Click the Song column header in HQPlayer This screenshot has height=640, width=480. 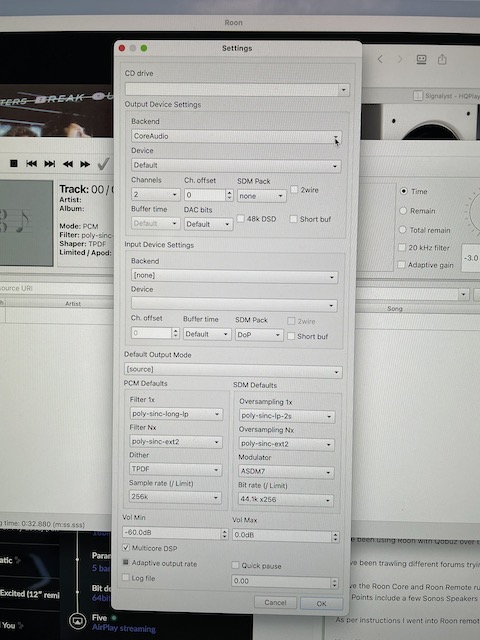coord(395,309)
